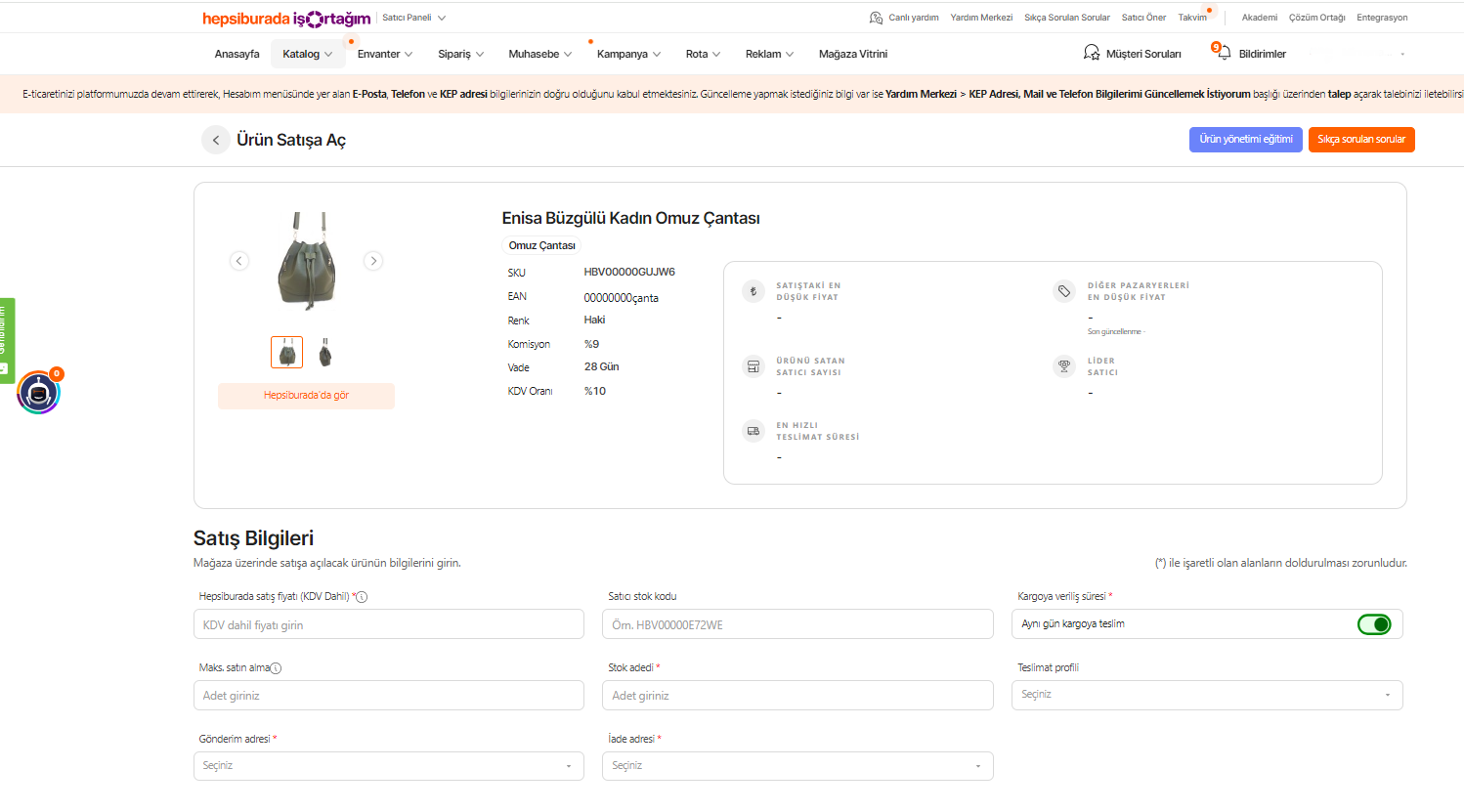This screenshot has height=812, width=1464.
Task: Click Hepsiburada'da gör button
Action: click(x=306, y=396)
